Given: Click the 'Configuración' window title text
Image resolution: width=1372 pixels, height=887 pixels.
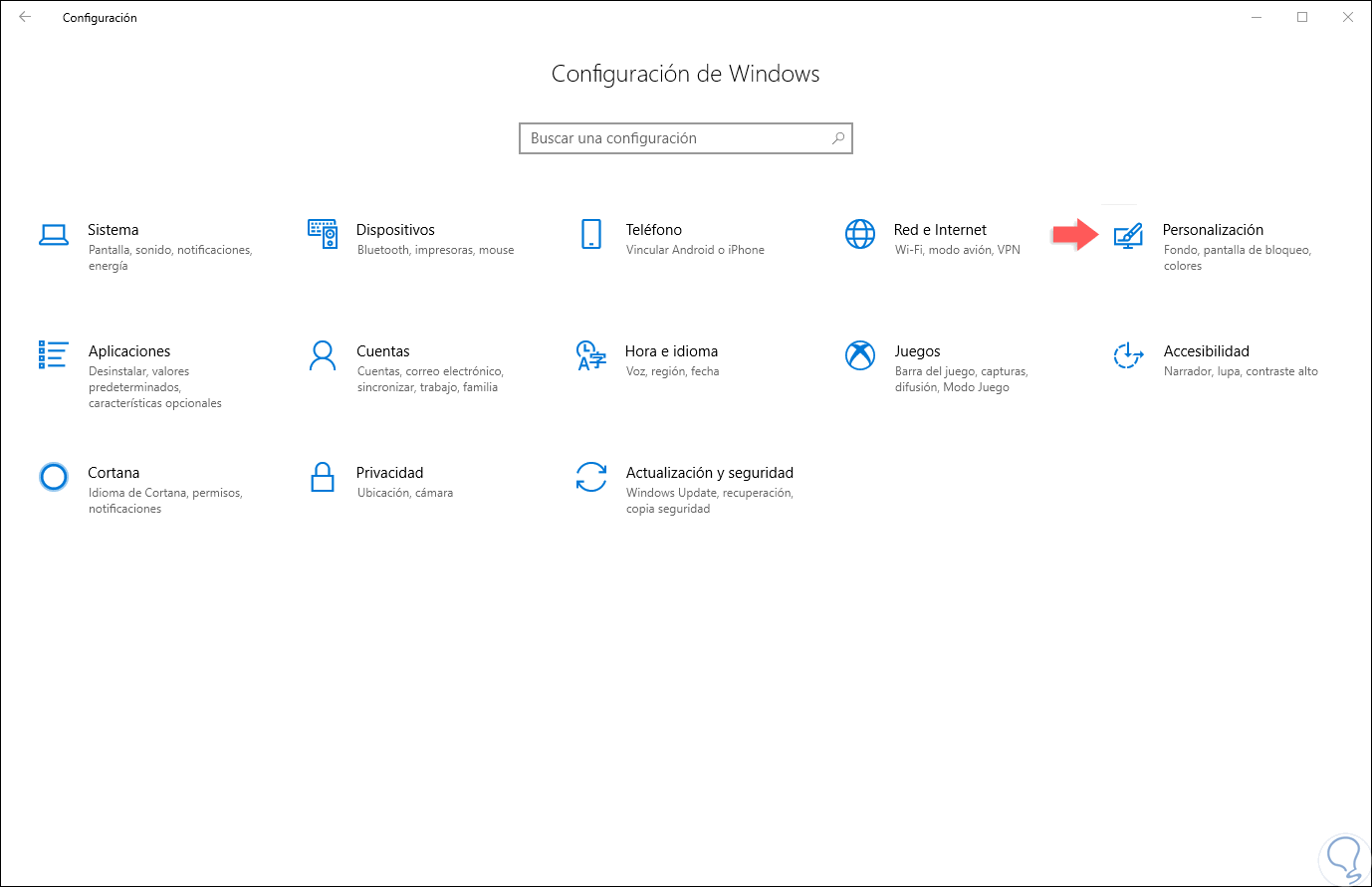Looking at the screenshot, I should tap(100, 18).
